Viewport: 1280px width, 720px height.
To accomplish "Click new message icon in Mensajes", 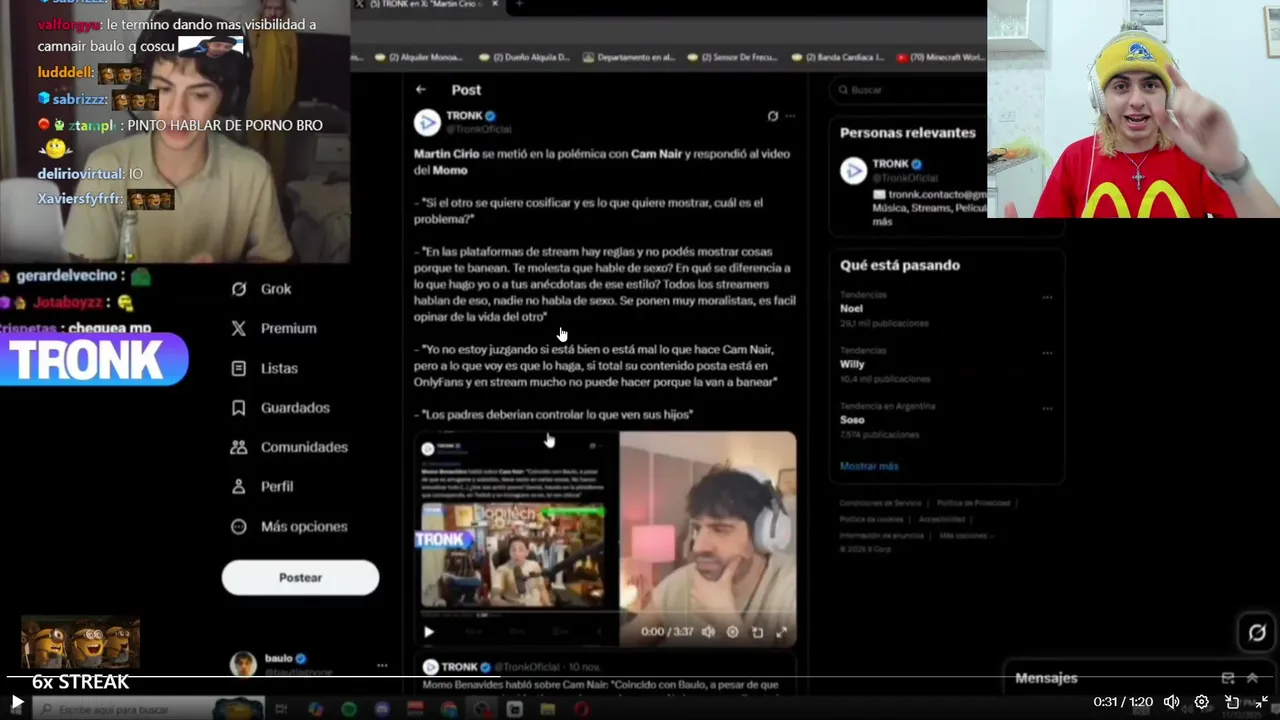I will [1228, 678].
